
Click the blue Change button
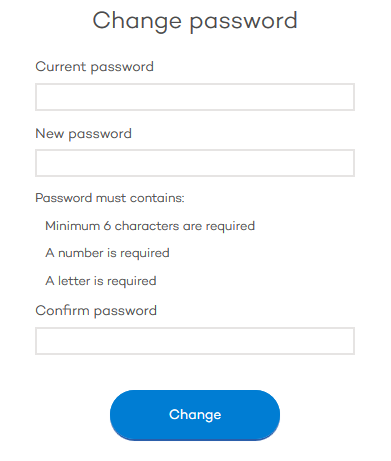coord(195,415)
